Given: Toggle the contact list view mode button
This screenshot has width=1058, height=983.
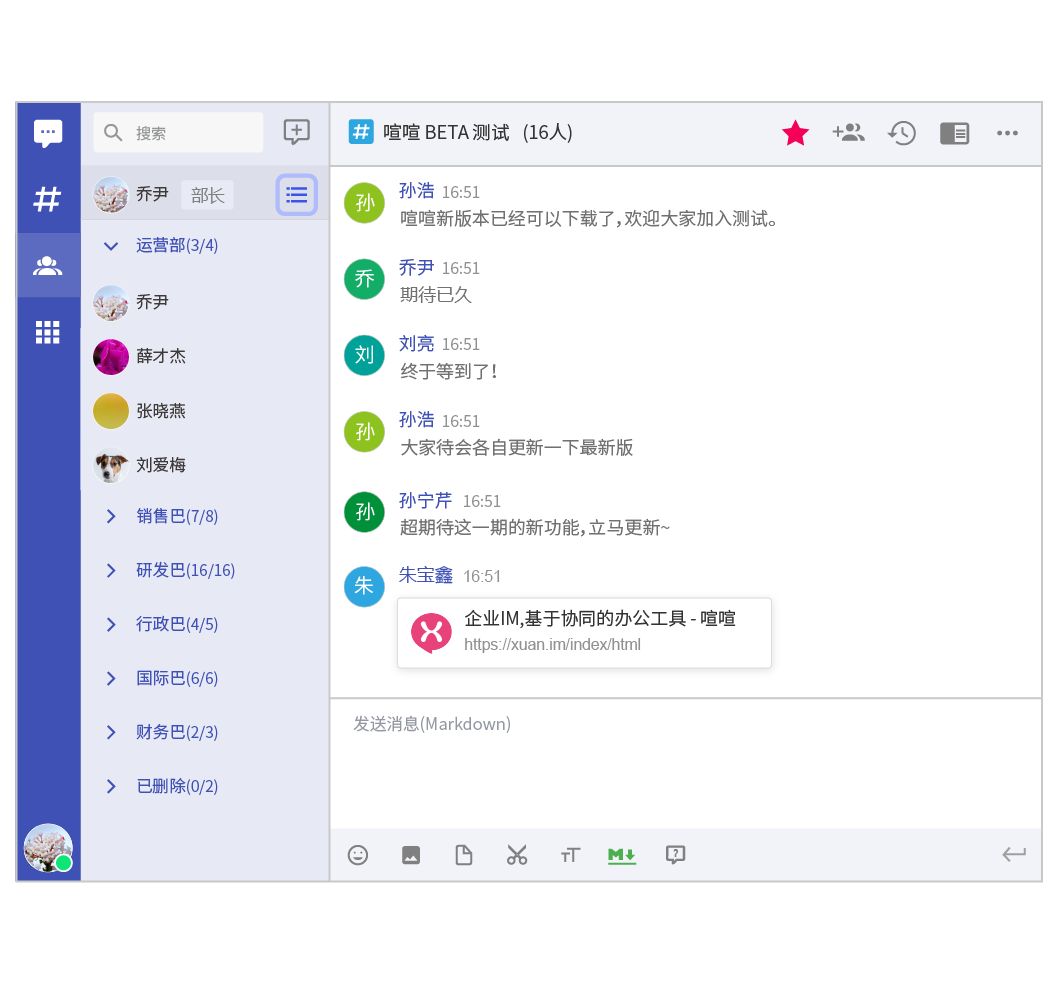Looking at the screenshot, I should pyautogui.click(x=296, y=195).
